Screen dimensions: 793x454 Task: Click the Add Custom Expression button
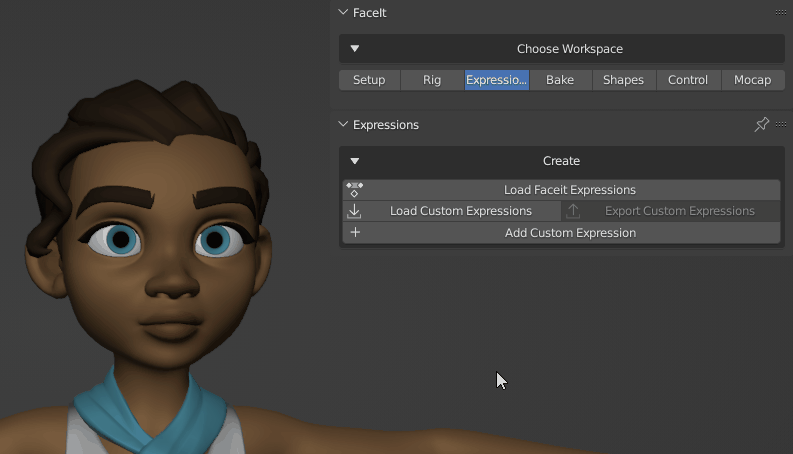[x=570, y=233]
